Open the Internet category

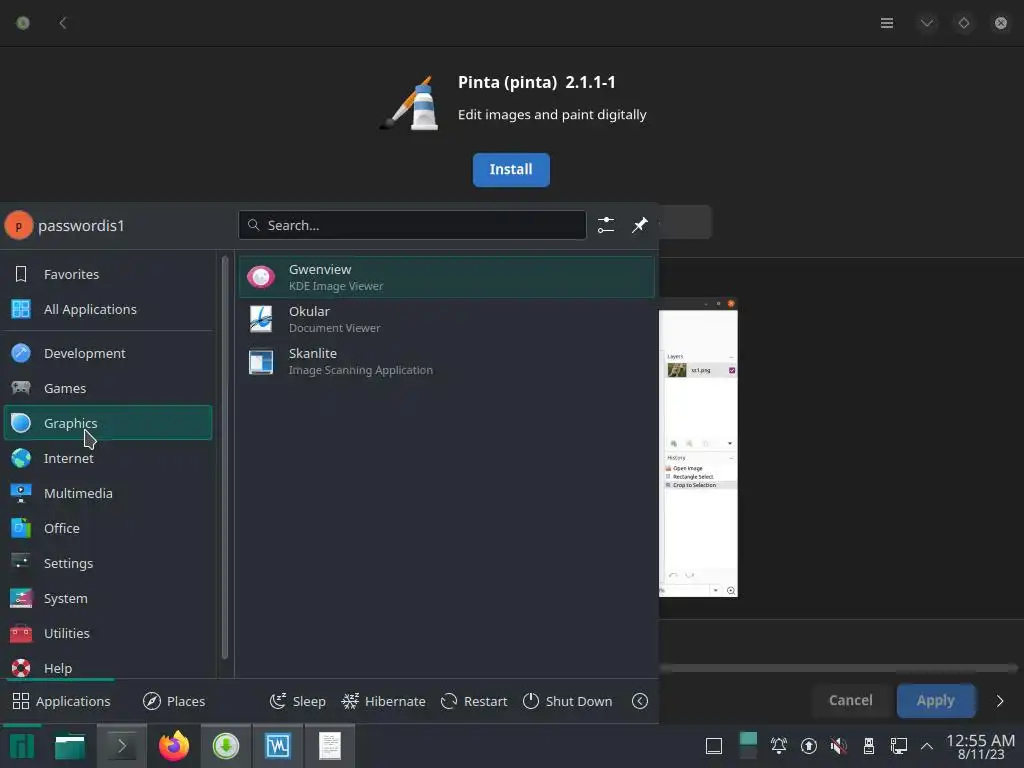[x=108, y=458]
